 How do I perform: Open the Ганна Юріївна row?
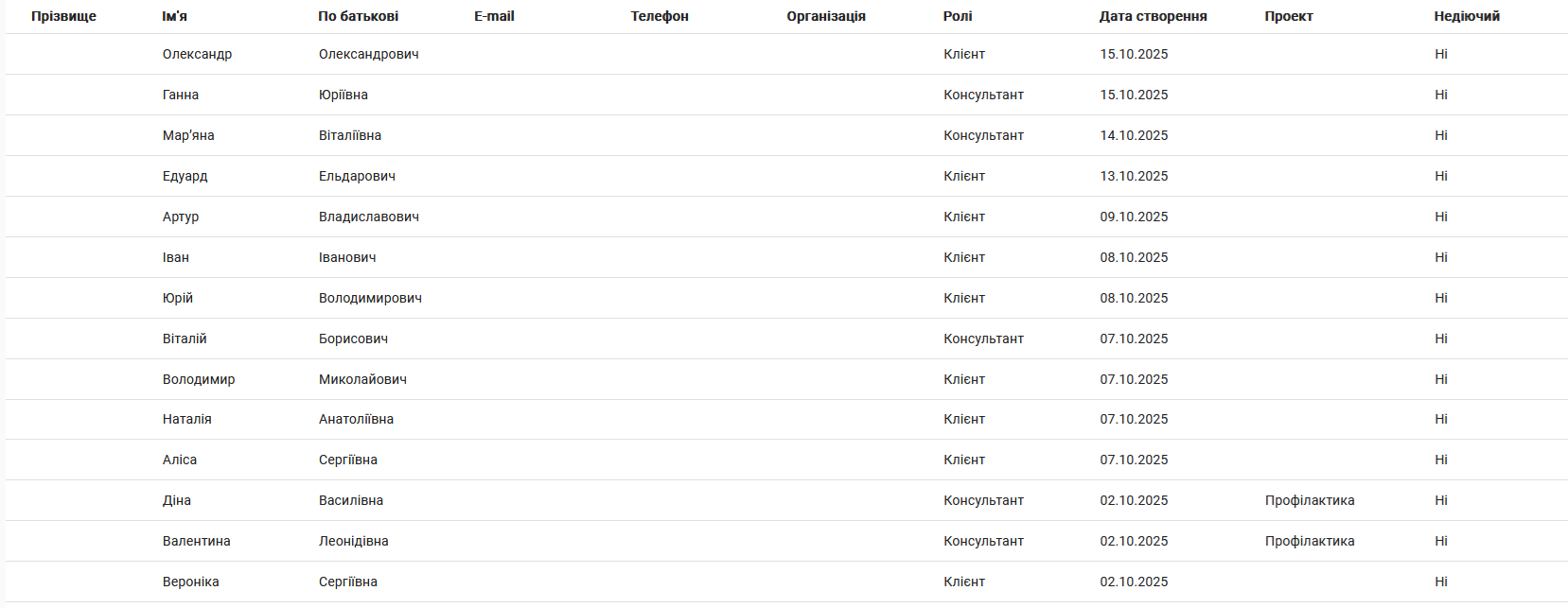pos(181,95)
